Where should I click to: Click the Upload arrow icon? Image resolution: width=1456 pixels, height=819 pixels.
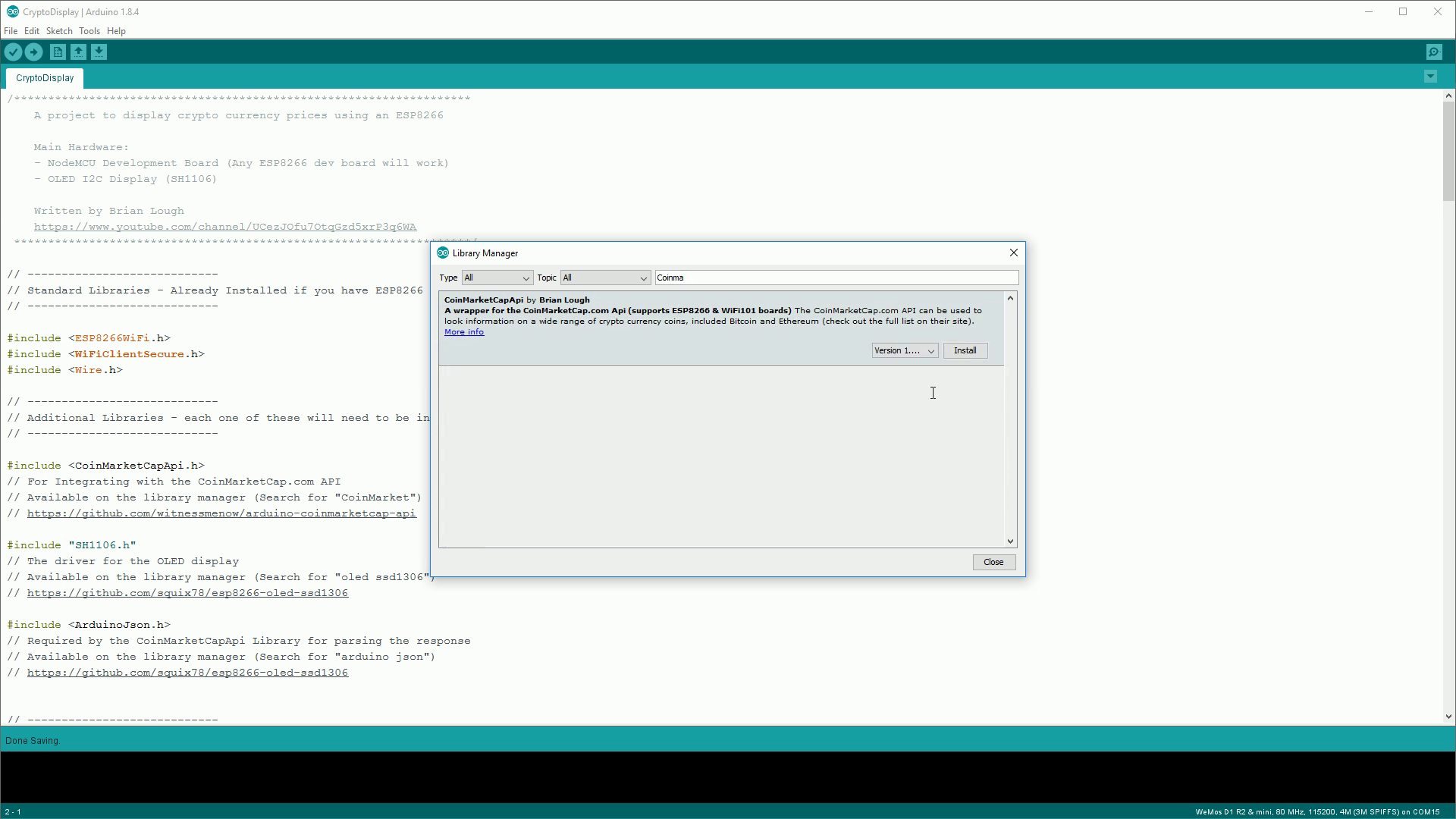point(33,52)
